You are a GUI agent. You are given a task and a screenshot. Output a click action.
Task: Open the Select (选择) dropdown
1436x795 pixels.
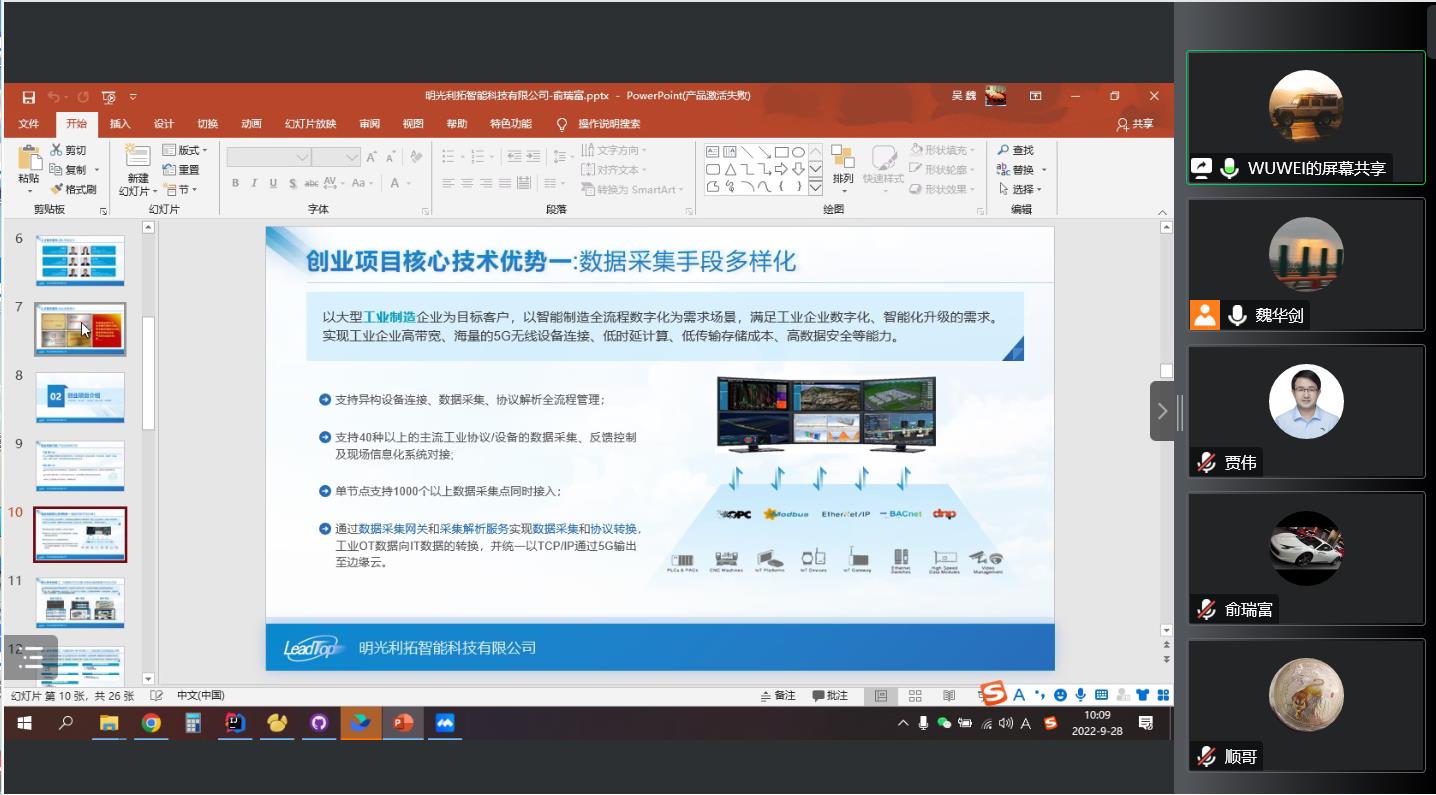(1021, 189)
